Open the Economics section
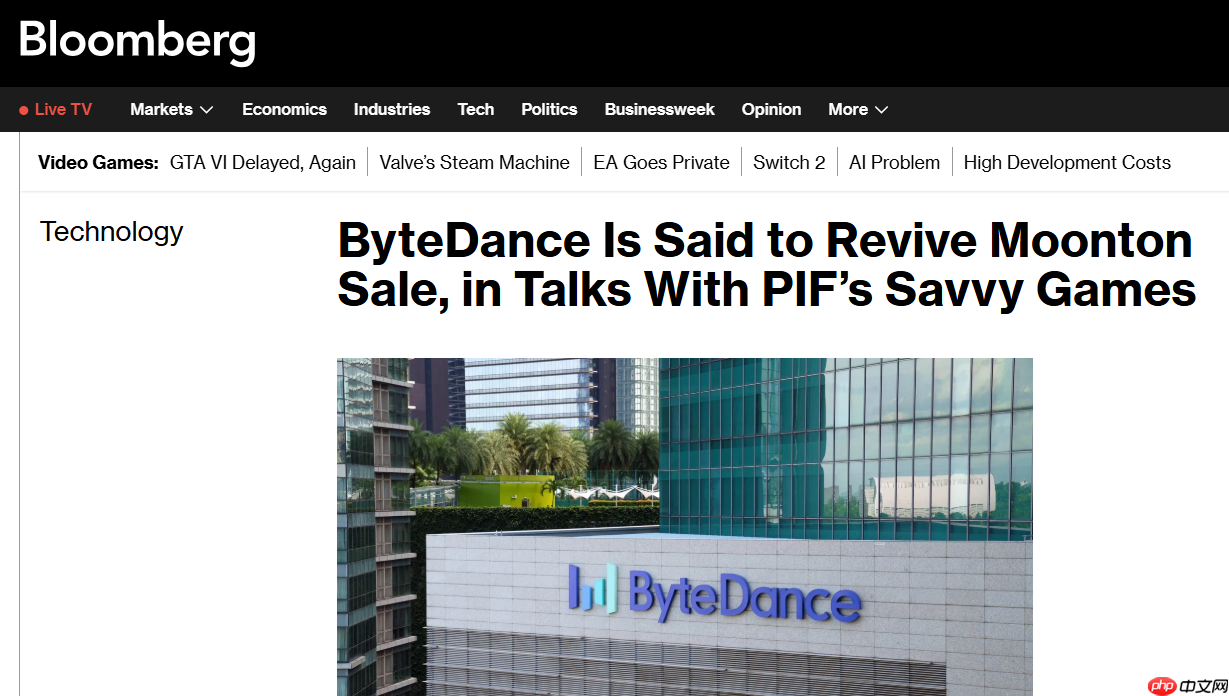Screen dimensions: 1229x696 click(284, 110)
